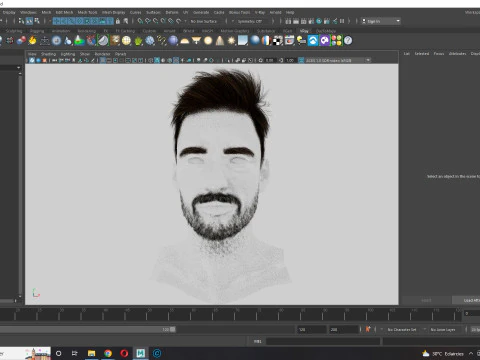Open the Mesh Tools menu

87,12
